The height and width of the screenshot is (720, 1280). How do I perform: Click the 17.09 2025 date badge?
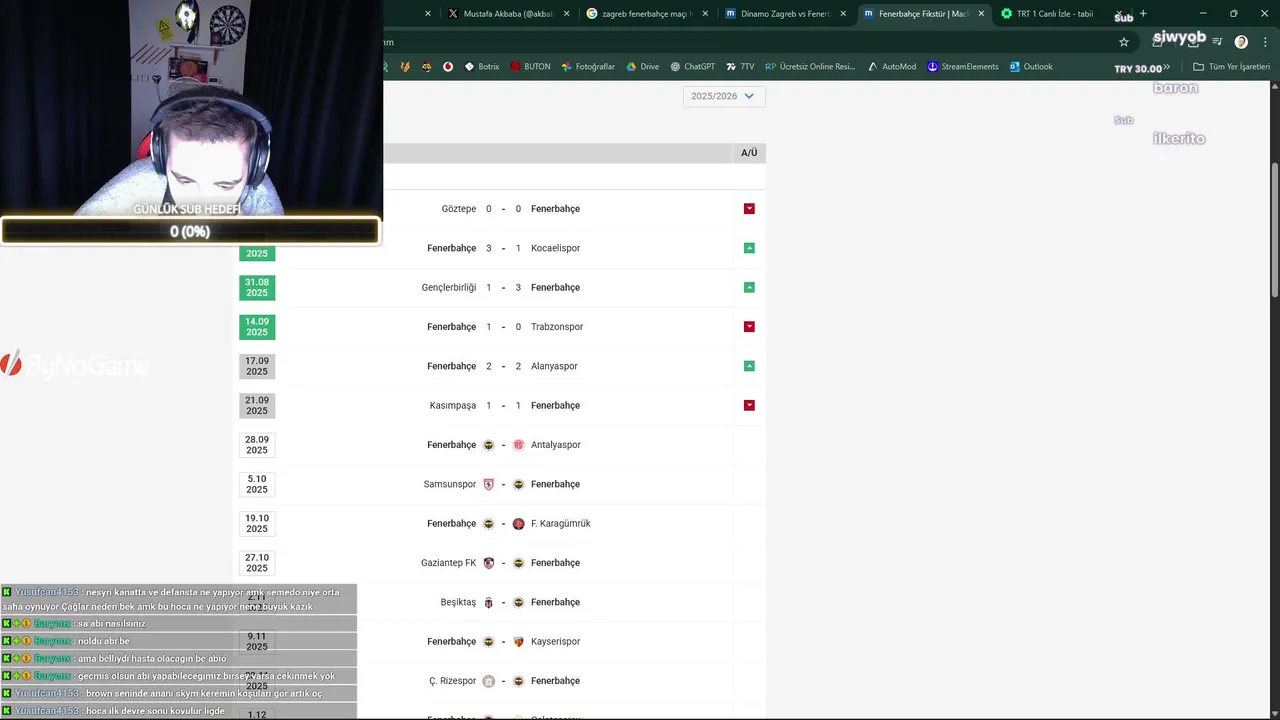point(257,366)
